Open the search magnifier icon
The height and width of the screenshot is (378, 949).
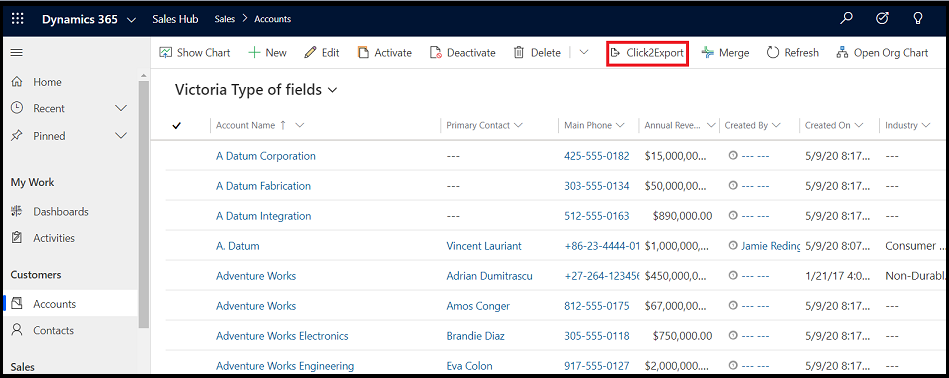click(x=847, y=19)
